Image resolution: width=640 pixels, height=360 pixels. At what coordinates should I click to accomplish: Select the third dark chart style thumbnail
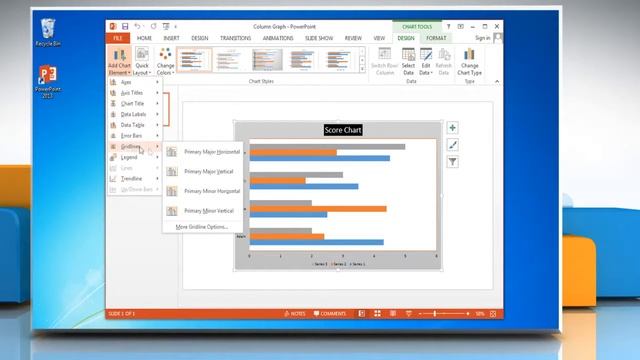[267, 60]
